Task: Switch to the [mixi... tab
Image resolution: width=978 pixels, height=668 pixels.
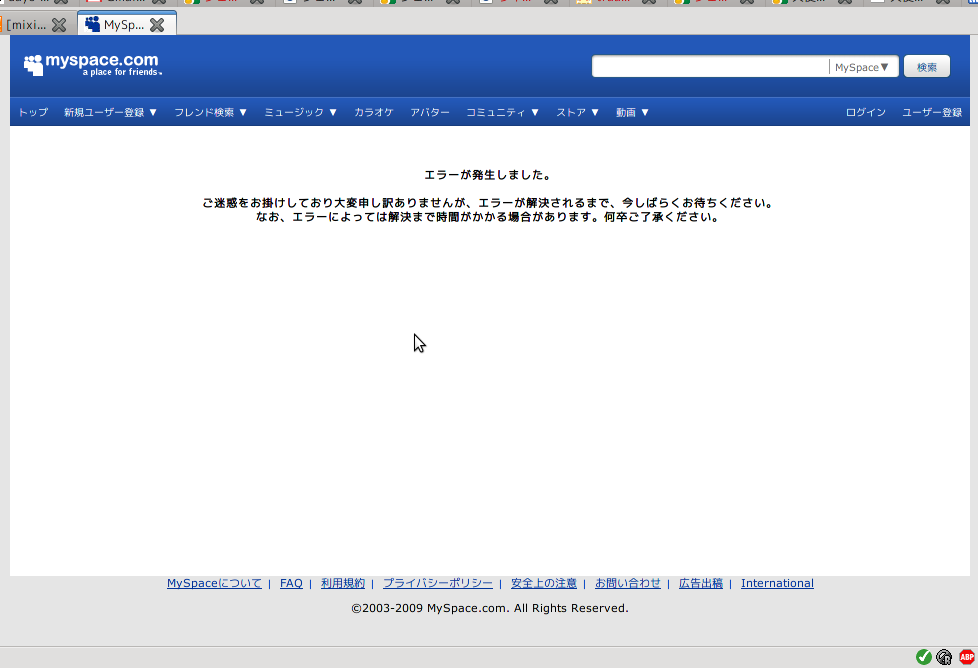Action: pos(26,25)
